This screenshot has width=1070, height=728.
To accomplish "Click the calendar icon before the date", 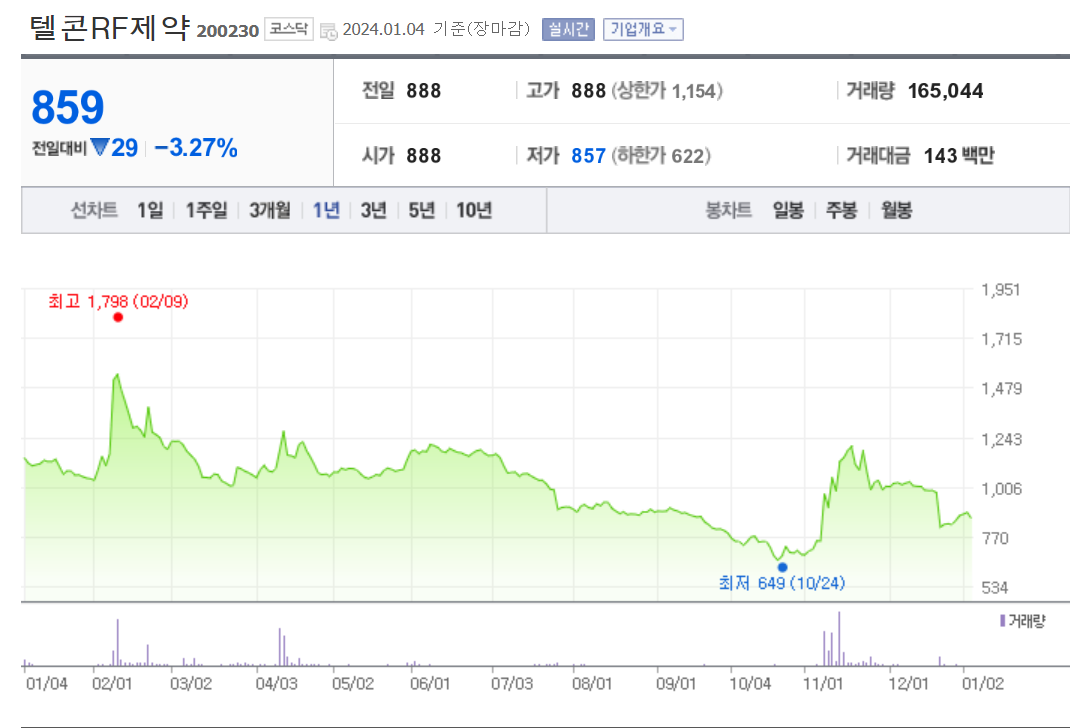I will tap(328, 31).
